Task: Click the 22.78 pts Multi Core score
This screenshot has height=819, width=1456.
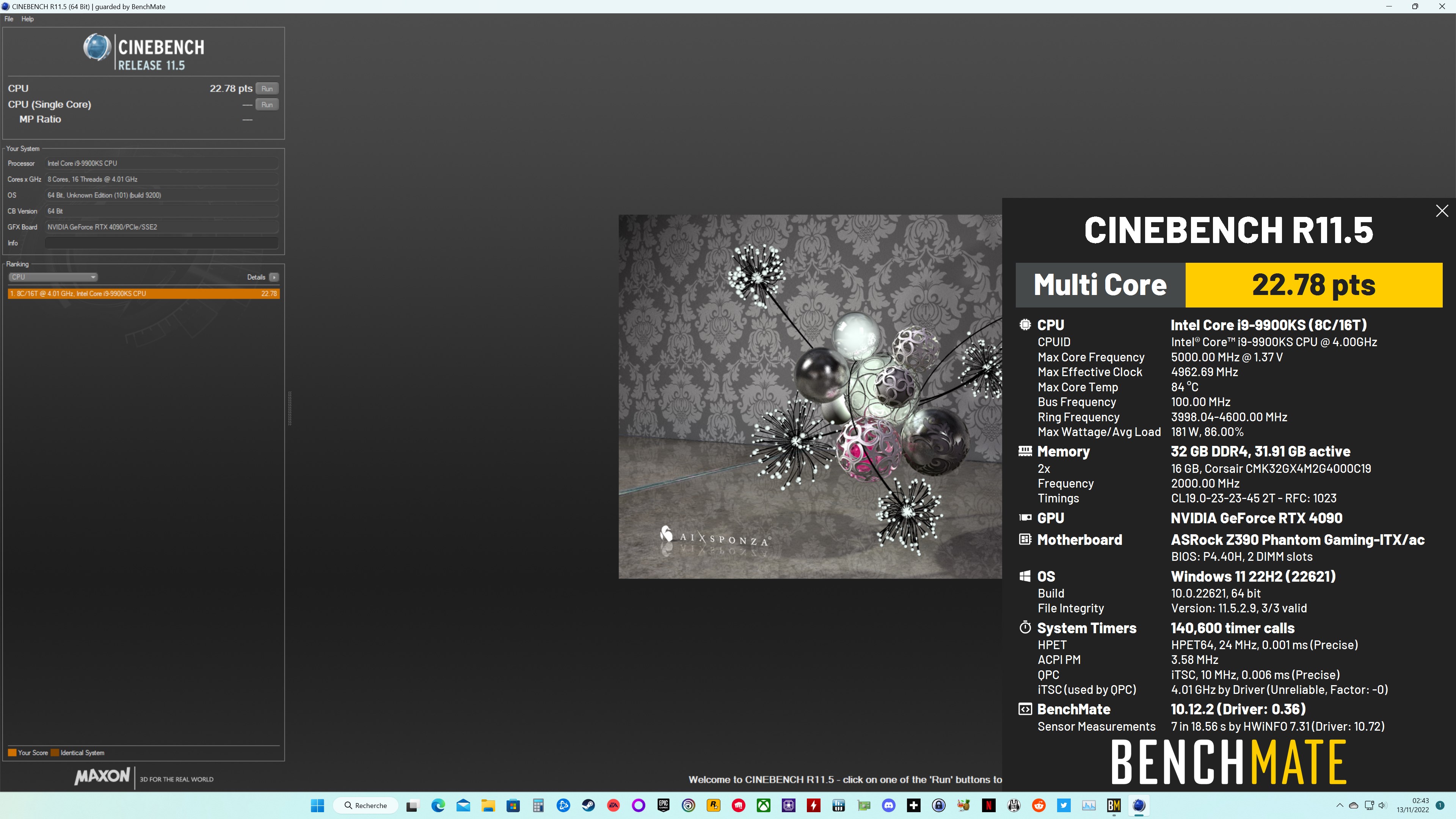Action: (1313, 285)
